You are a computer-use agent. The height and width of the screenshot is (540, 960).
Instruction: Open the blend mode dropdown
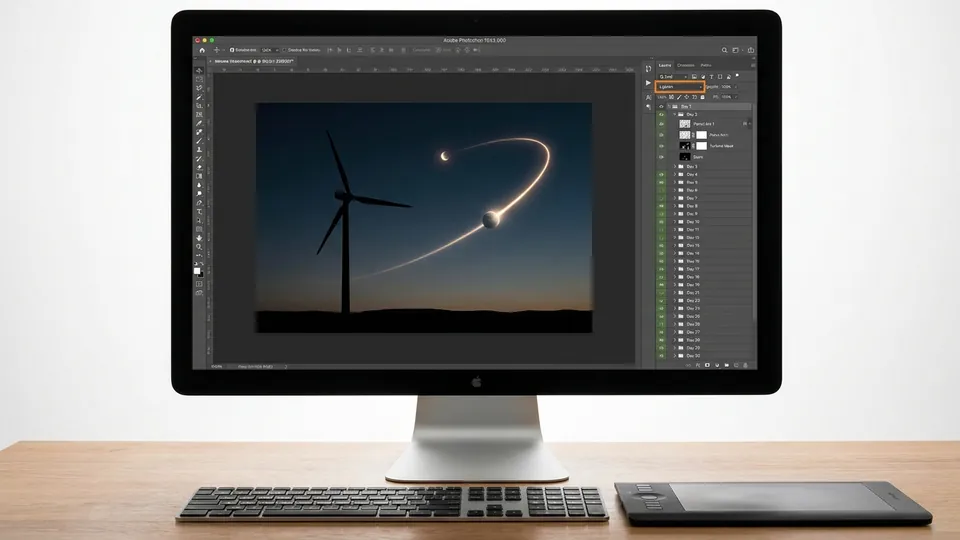(x=680, y=87)
